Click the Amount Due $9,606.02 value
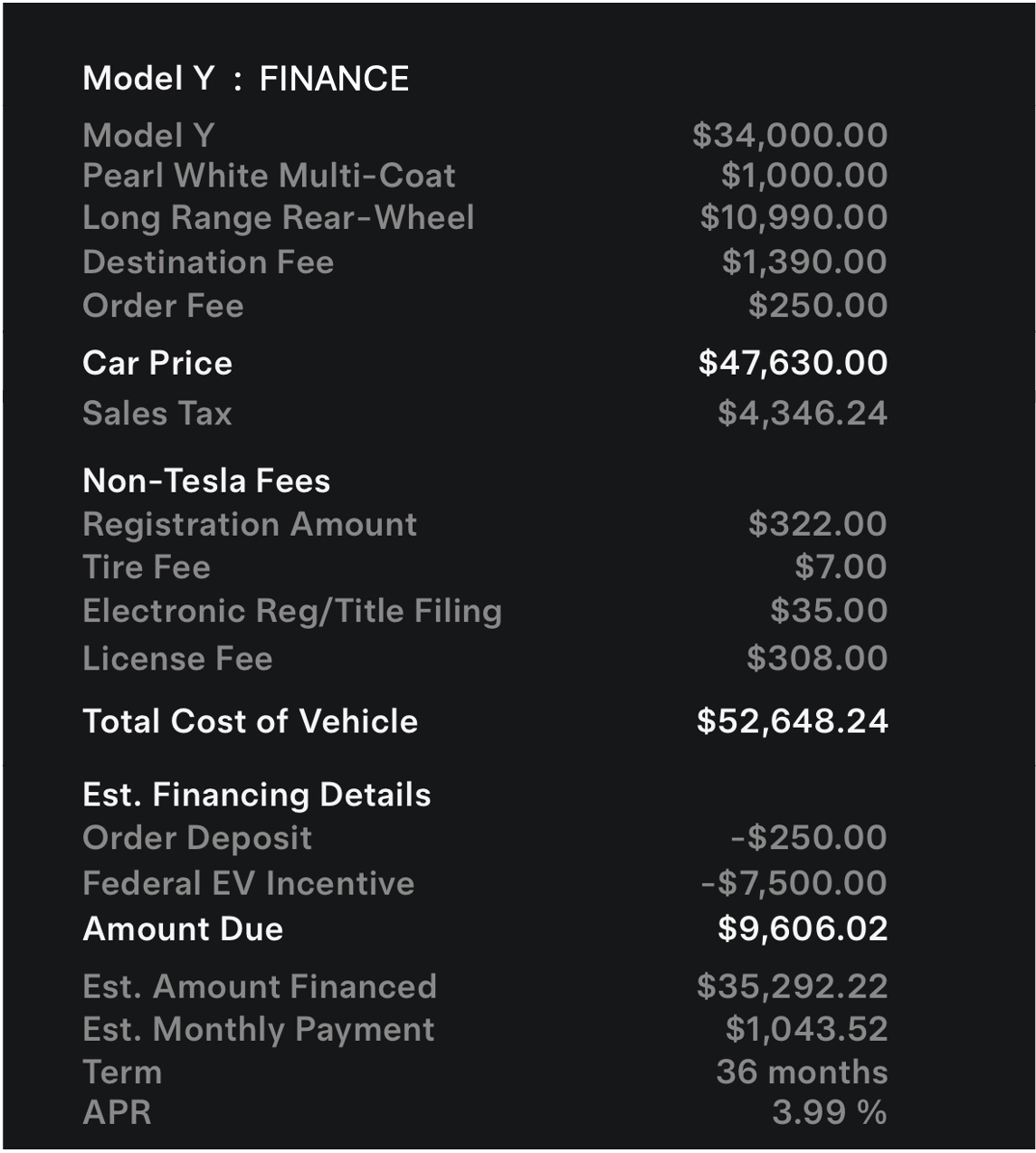 click(x=802, y=929)
